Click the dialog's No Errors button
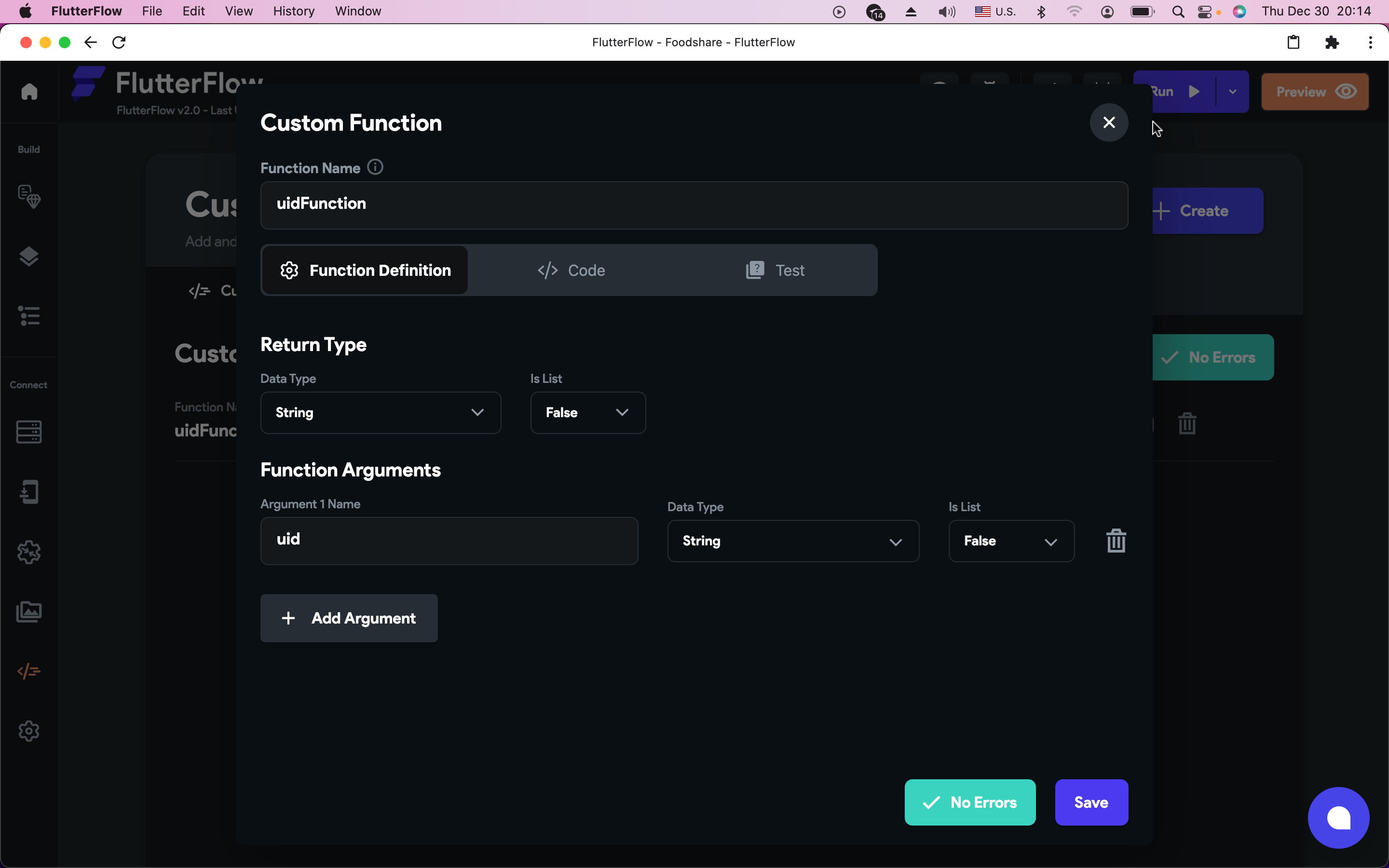The width and height of the screenshot is (1389, 868). (970, 802)
